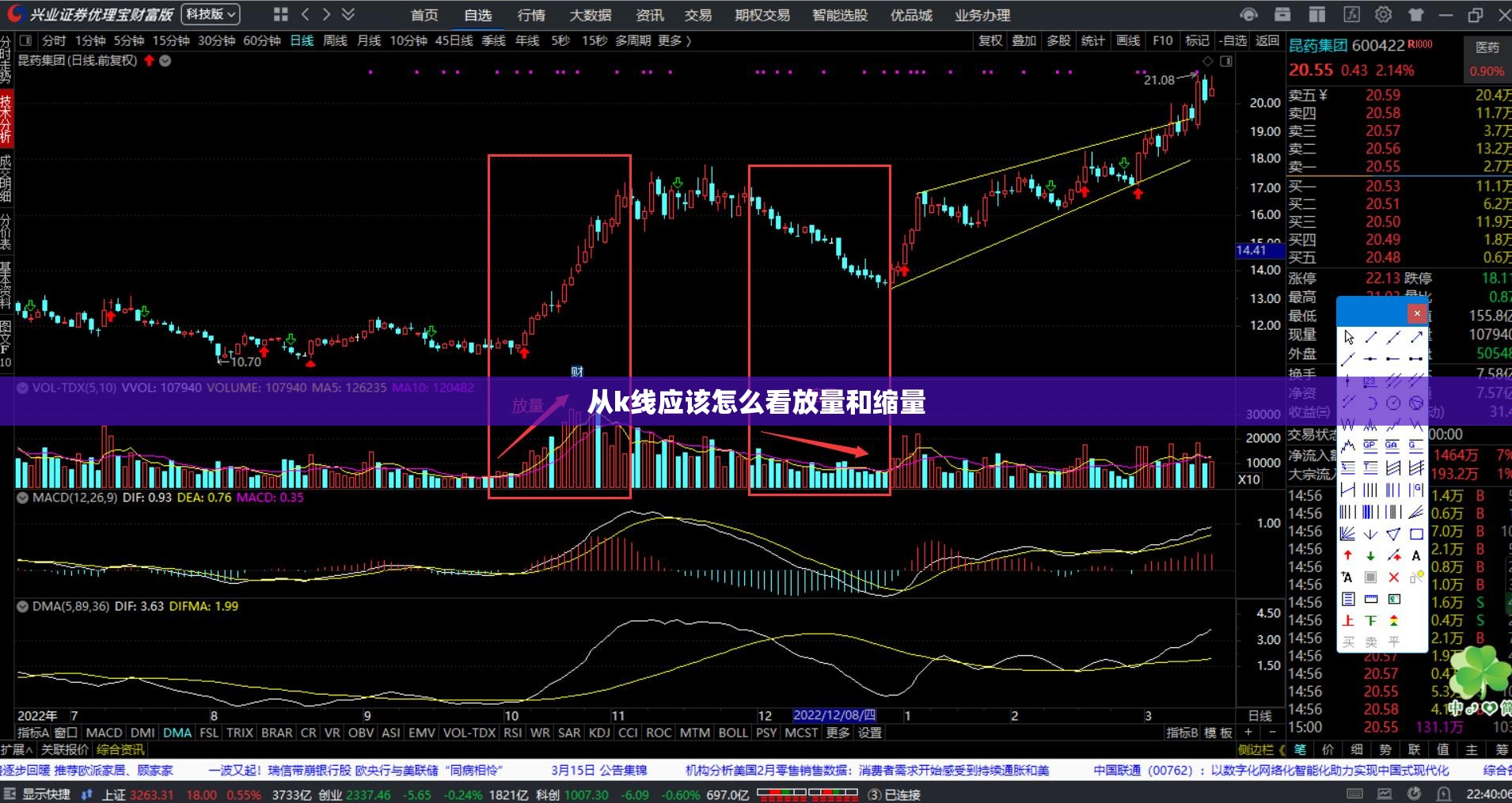Select the fan lines drawing tool
The image size is (1512, 803).
click(1348, 534)
